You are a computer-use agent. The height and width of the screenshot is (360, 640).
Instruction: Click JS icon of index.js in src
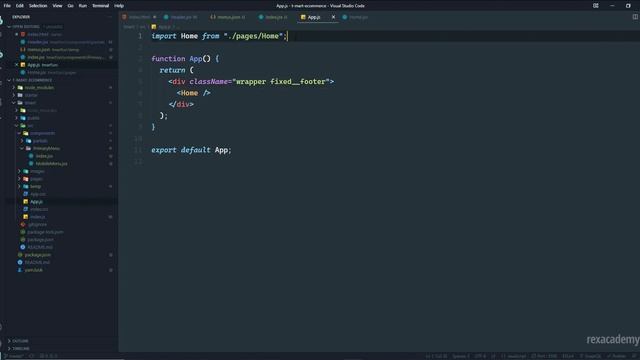[26, 217]
